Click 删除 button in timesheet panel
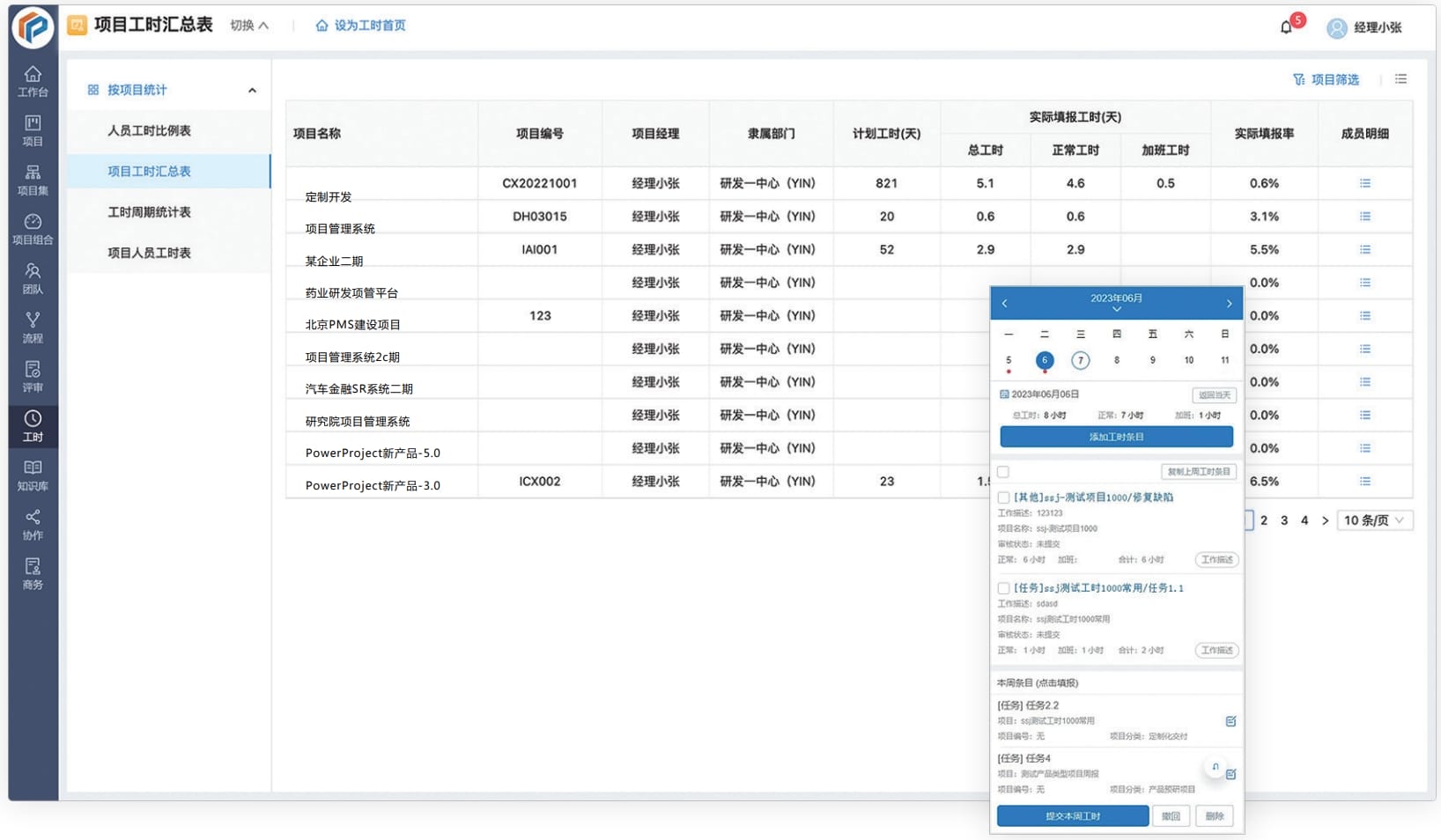This screenshot has height=840, width=1441. click(1215, 816)
